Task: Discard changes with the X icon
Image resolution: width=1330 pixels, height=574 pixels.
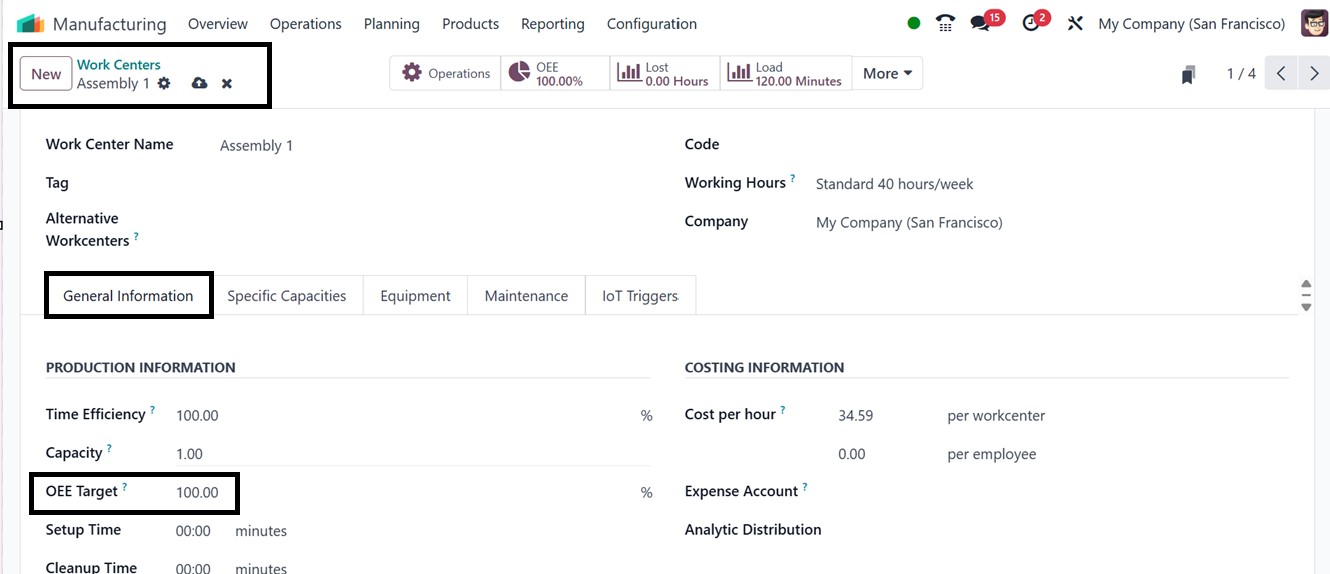Action: pos(227,83)
